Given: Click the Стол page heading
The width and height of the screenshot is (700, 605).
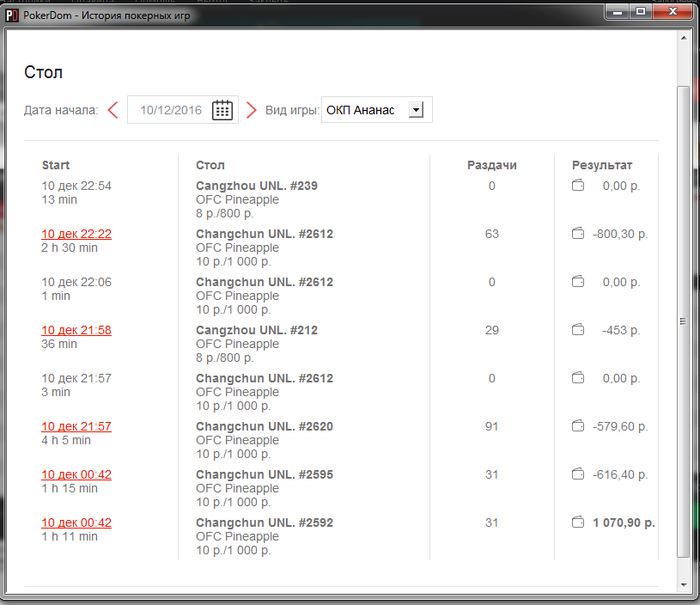Looking at the screenshot, I should click(x=43, y=72).
